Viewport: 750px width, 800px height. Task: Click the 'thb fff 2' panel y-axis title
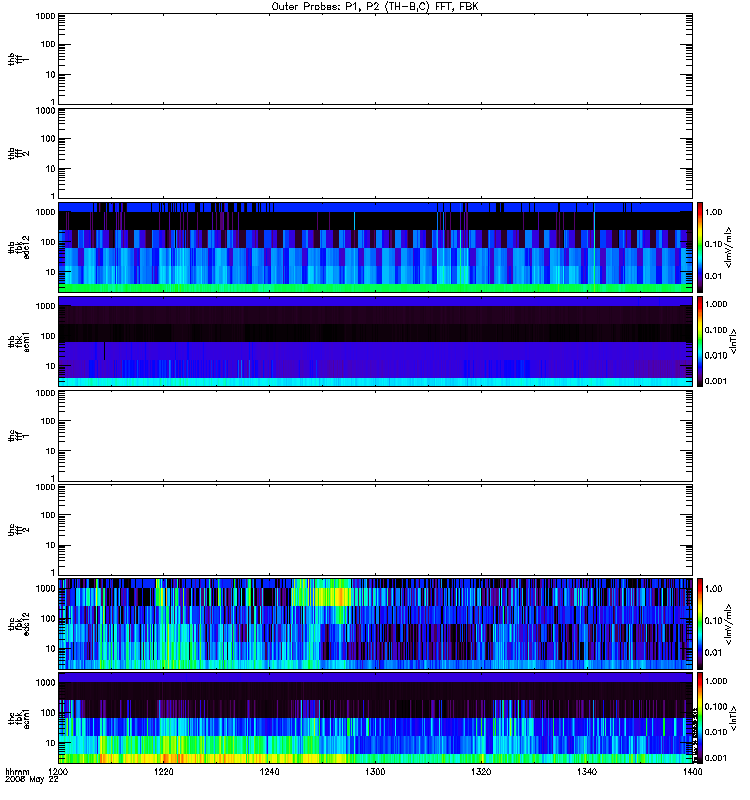[x=18, y=154]
